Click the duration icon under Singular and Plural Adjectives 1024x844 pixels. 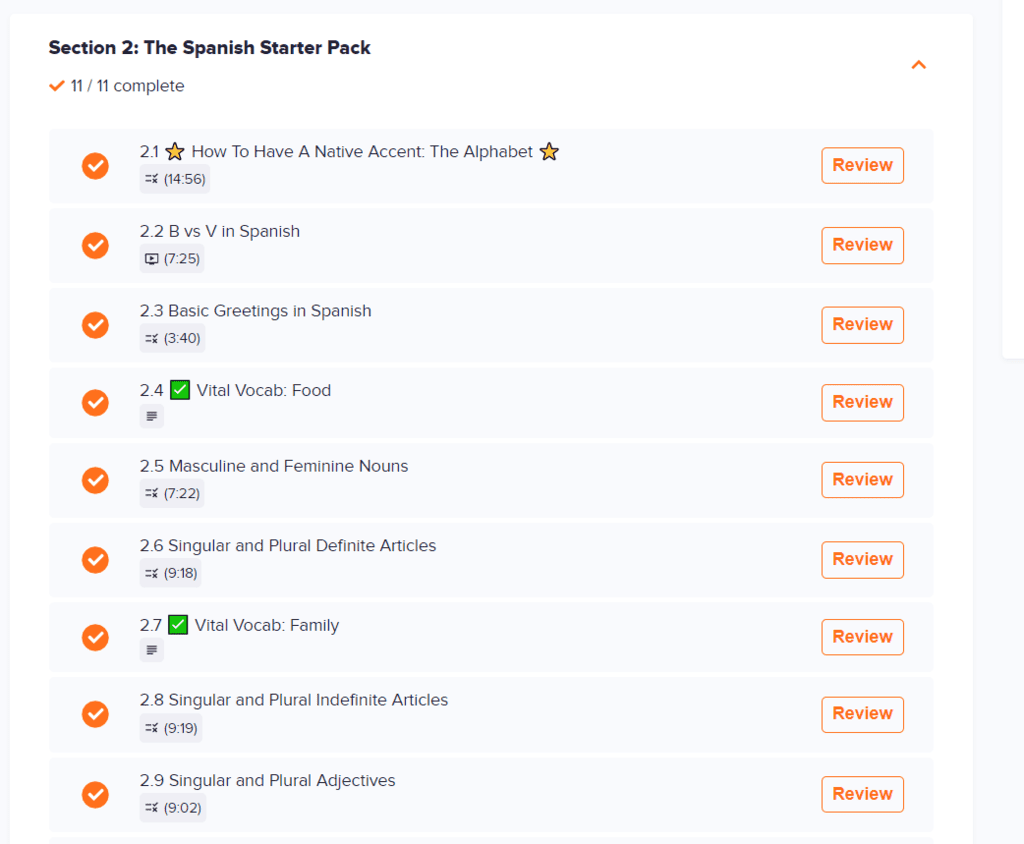tap(152, 808)
